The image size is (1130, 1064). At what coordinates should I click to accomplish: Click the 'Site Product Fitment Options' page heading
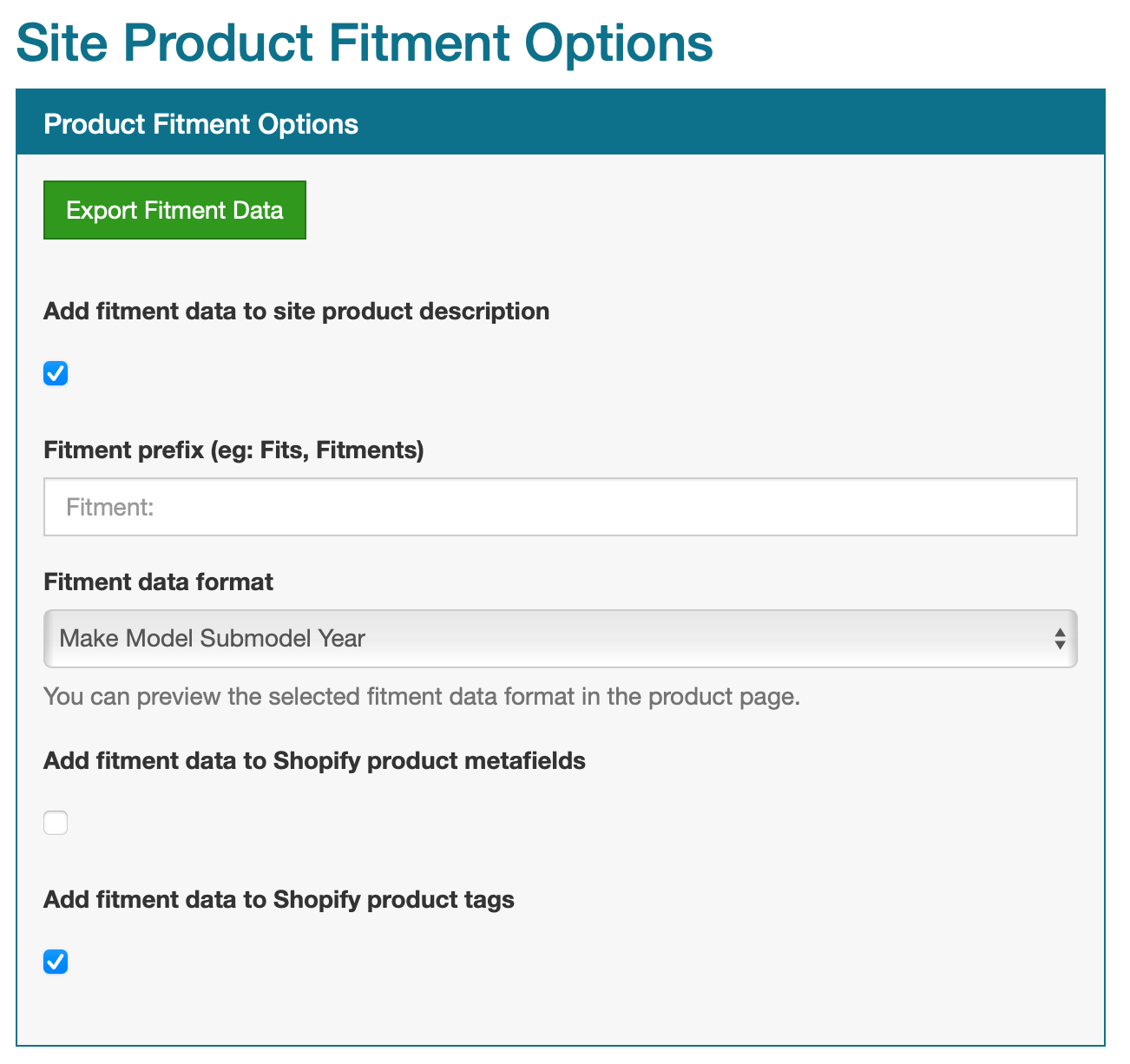click(365, 43)
